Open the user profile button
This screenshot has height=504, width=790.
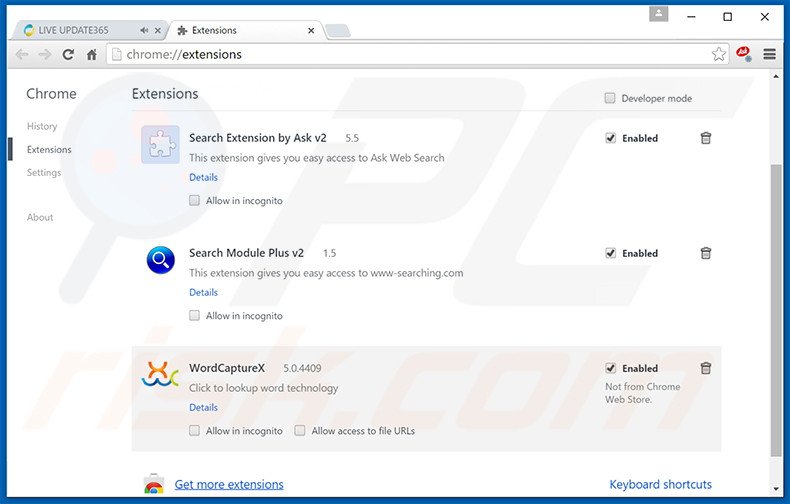(x=659, y=14)
